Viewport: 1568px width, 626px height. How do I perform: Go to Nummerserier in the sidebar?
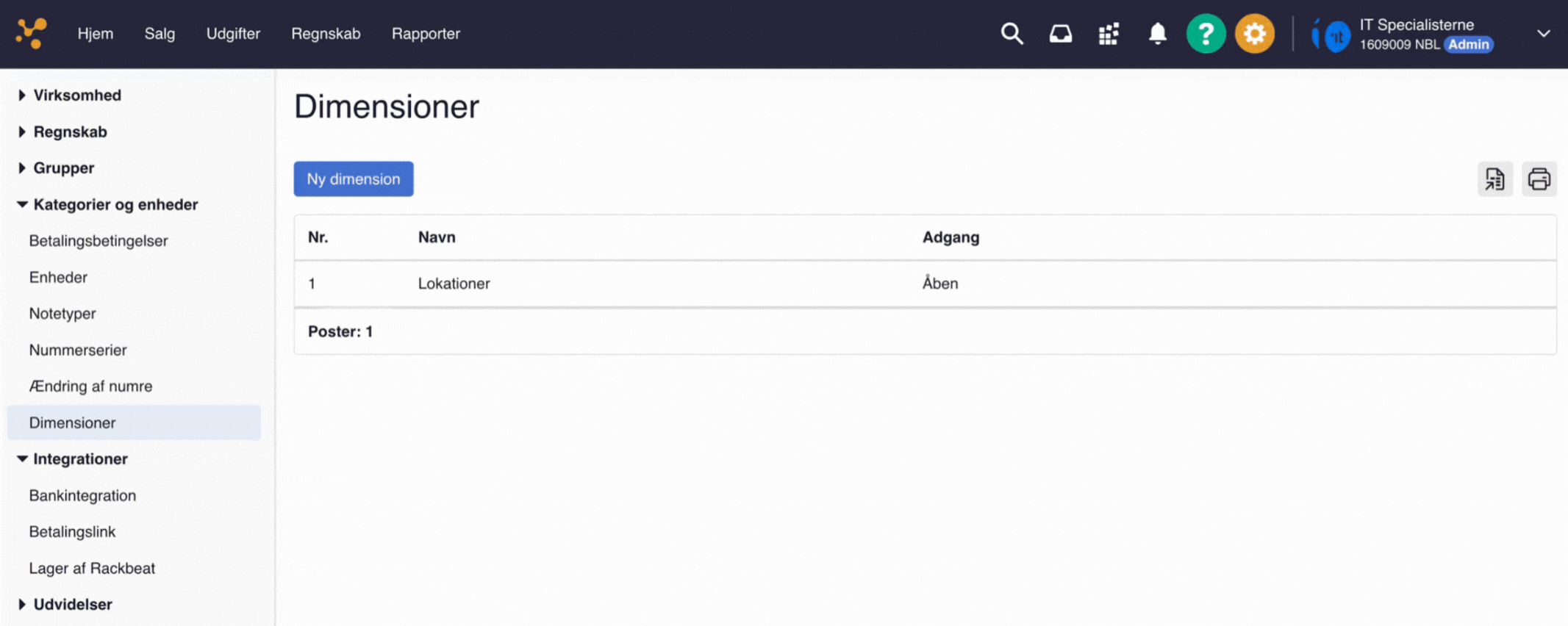click(x=78, y=350)
